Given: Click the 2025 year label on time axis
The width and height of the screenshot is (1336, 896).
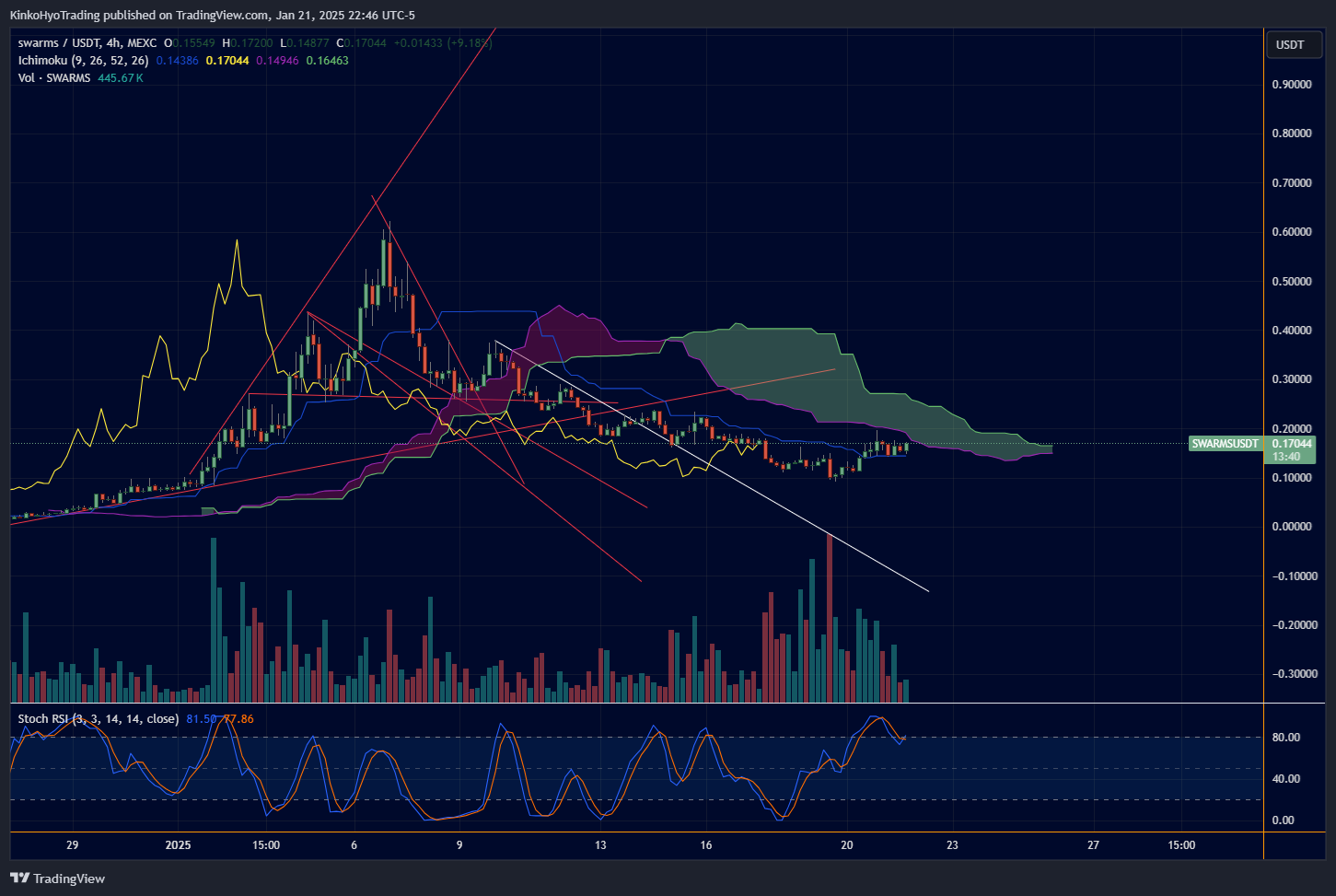Looking at the screenshot, I should [178, 845].
